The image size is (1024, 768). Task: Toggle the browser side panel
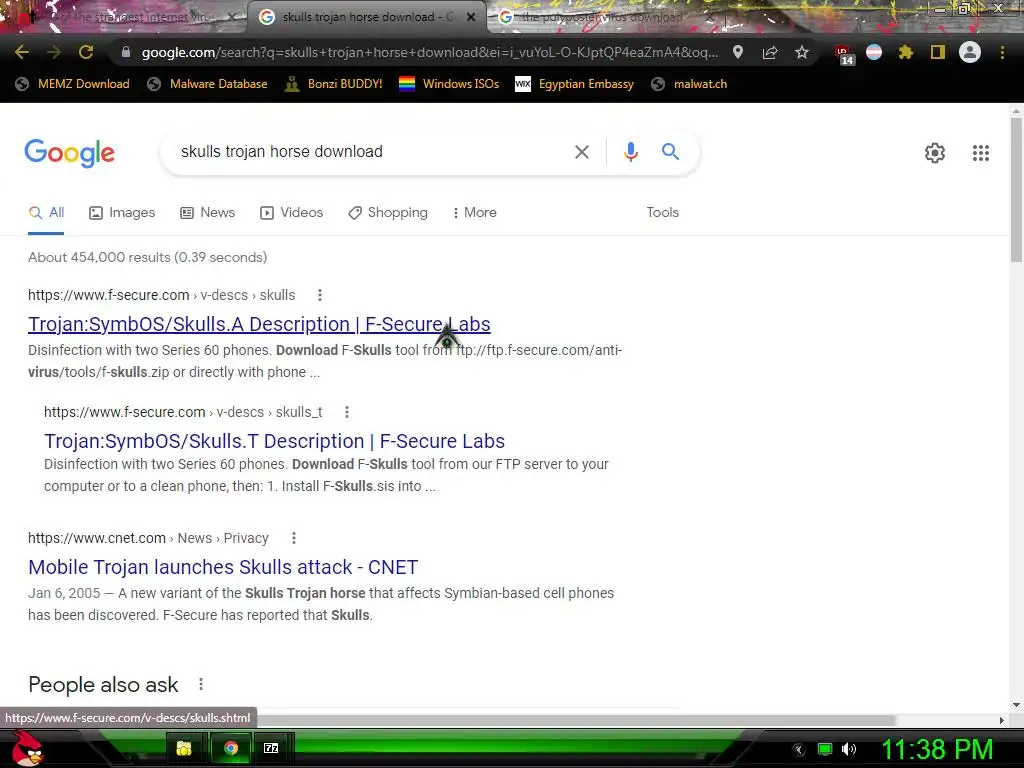pyautogui.click(x=938, y=52)
